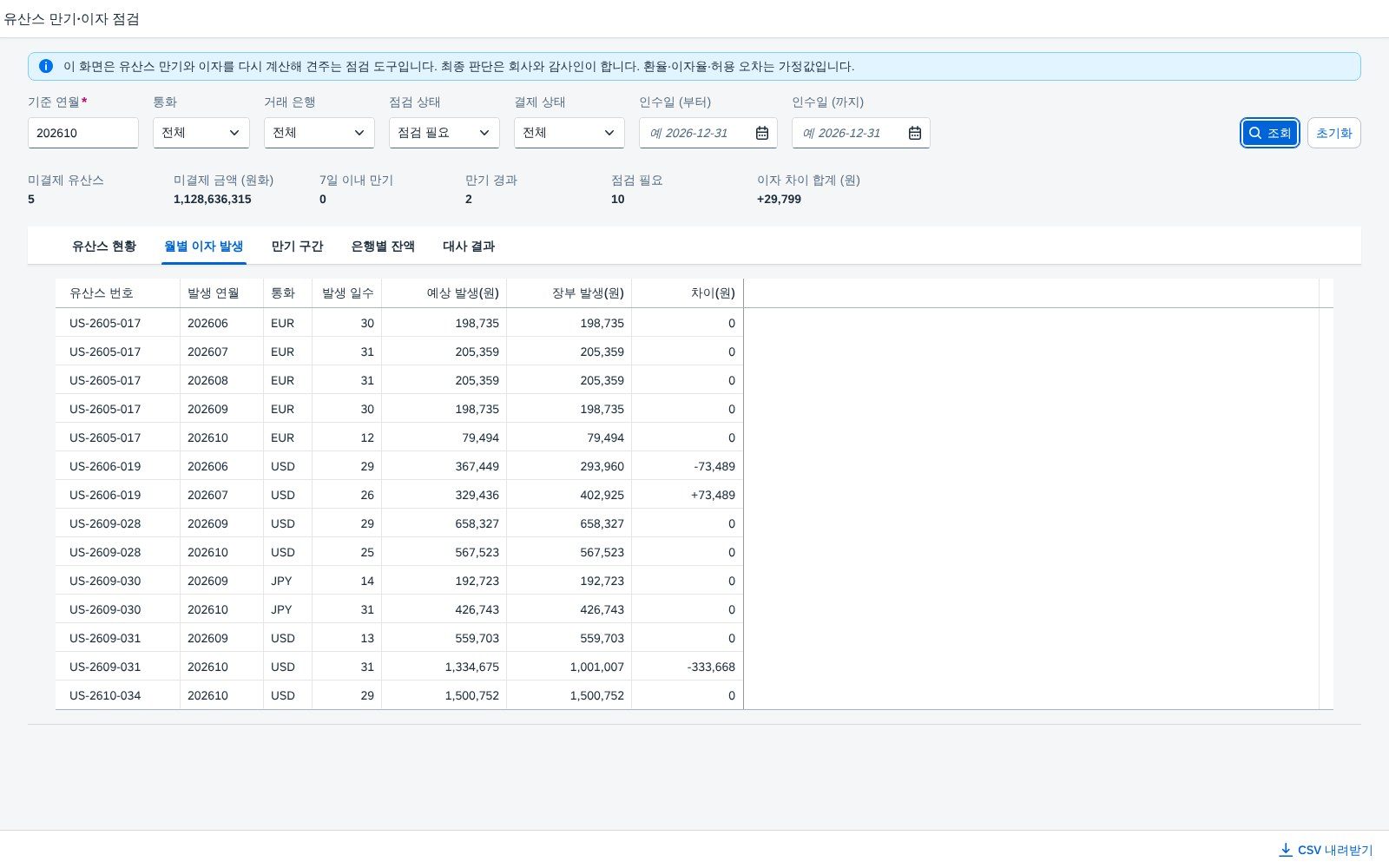The height and width of the screenshot is (868, 1389).
Task: Click the 만기 경과 KPI value 2
Action: coord(469,199)
